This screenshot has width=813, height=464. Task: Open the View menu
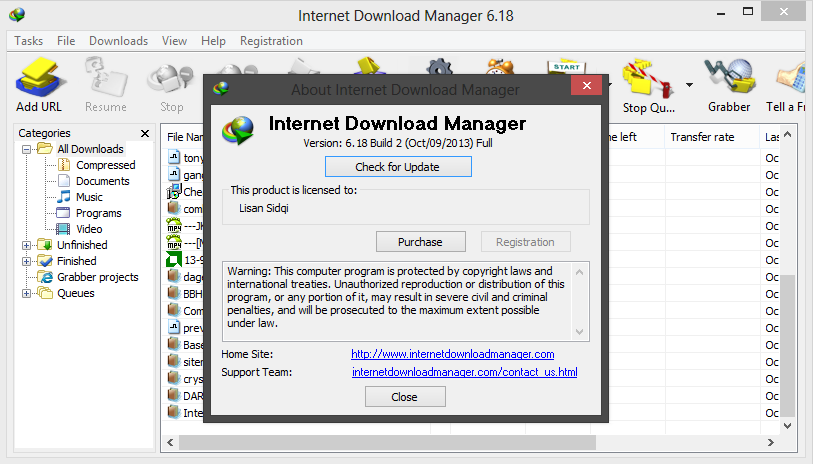(x=174, y=40)
